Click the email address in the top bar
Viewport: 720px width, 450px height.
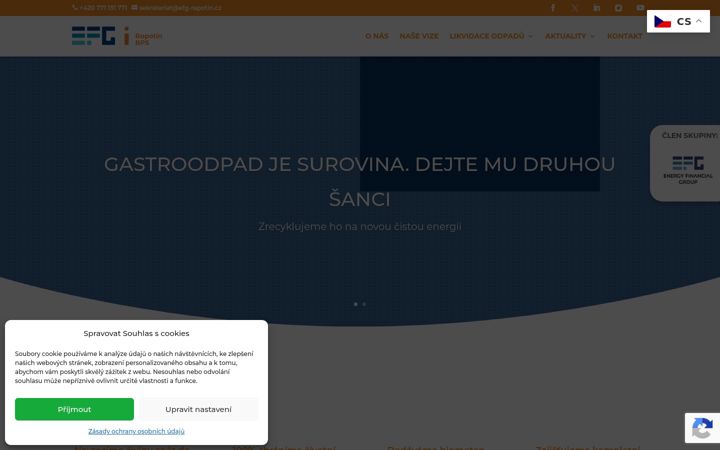[x=176, y=8]
